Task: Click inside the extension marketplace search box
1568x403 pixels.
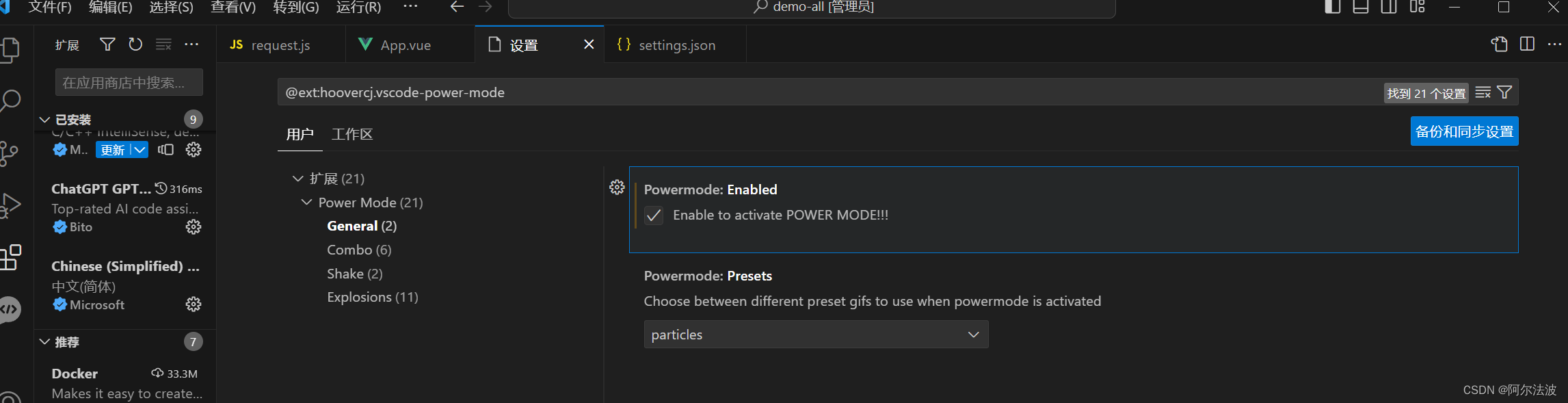Action: coord(129,81)
